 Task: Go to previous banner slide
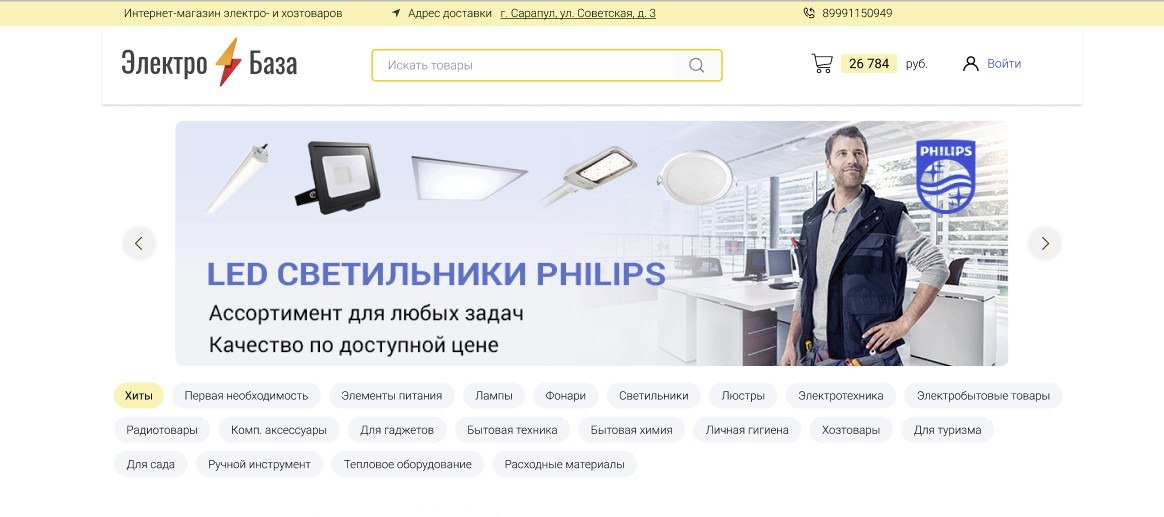click(139, 243)
